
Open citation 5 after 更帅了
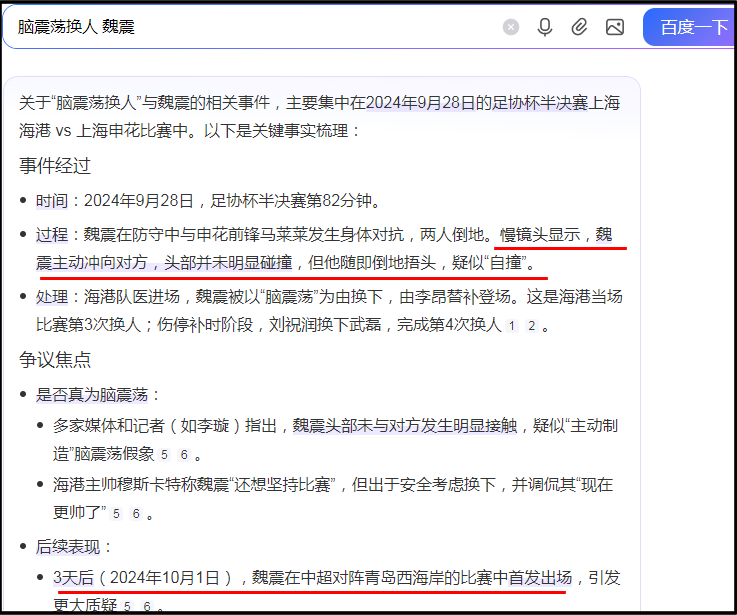click(116, 513)
